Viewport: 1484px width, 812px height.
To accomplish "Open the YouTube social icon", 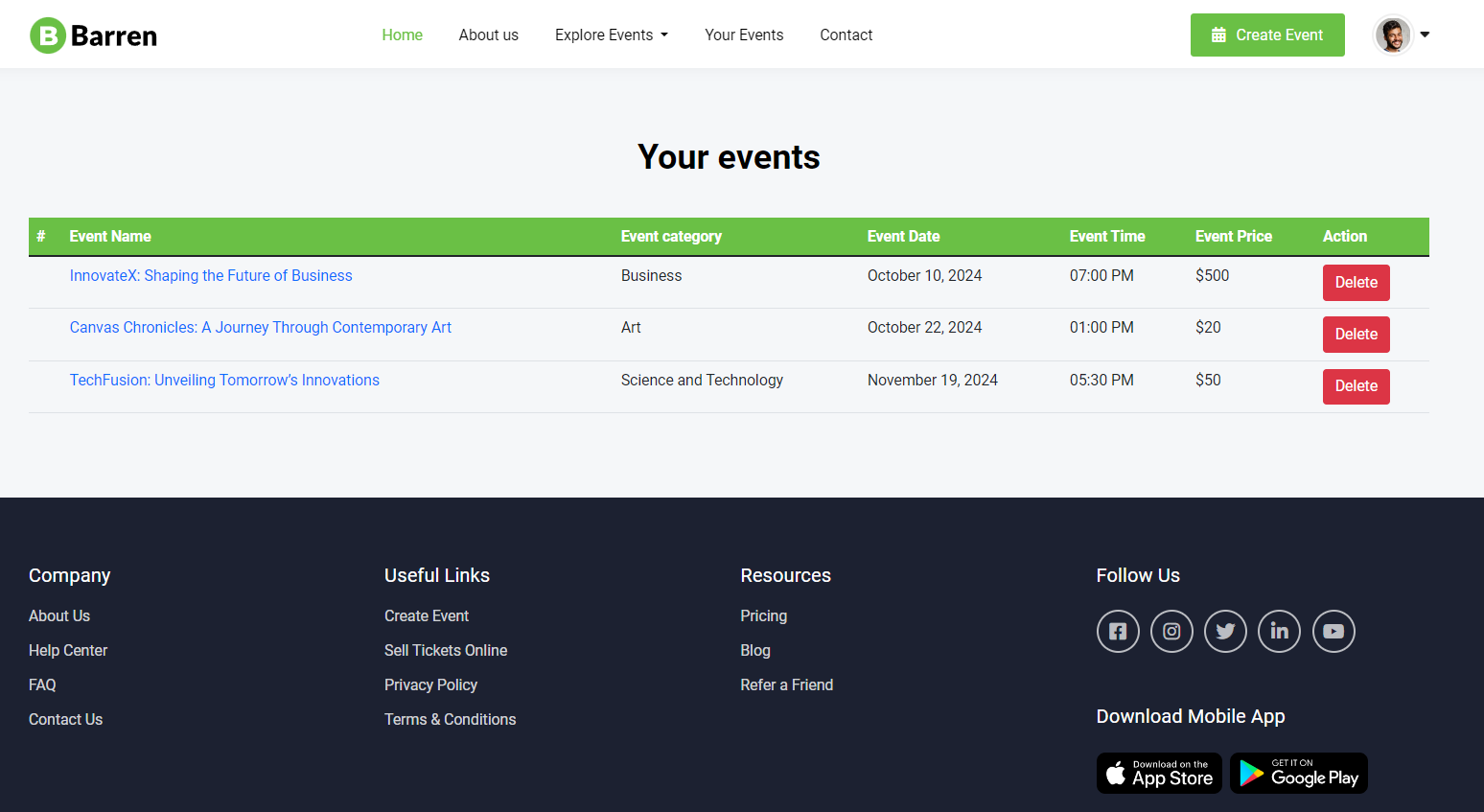I will tap(1333, 631).
